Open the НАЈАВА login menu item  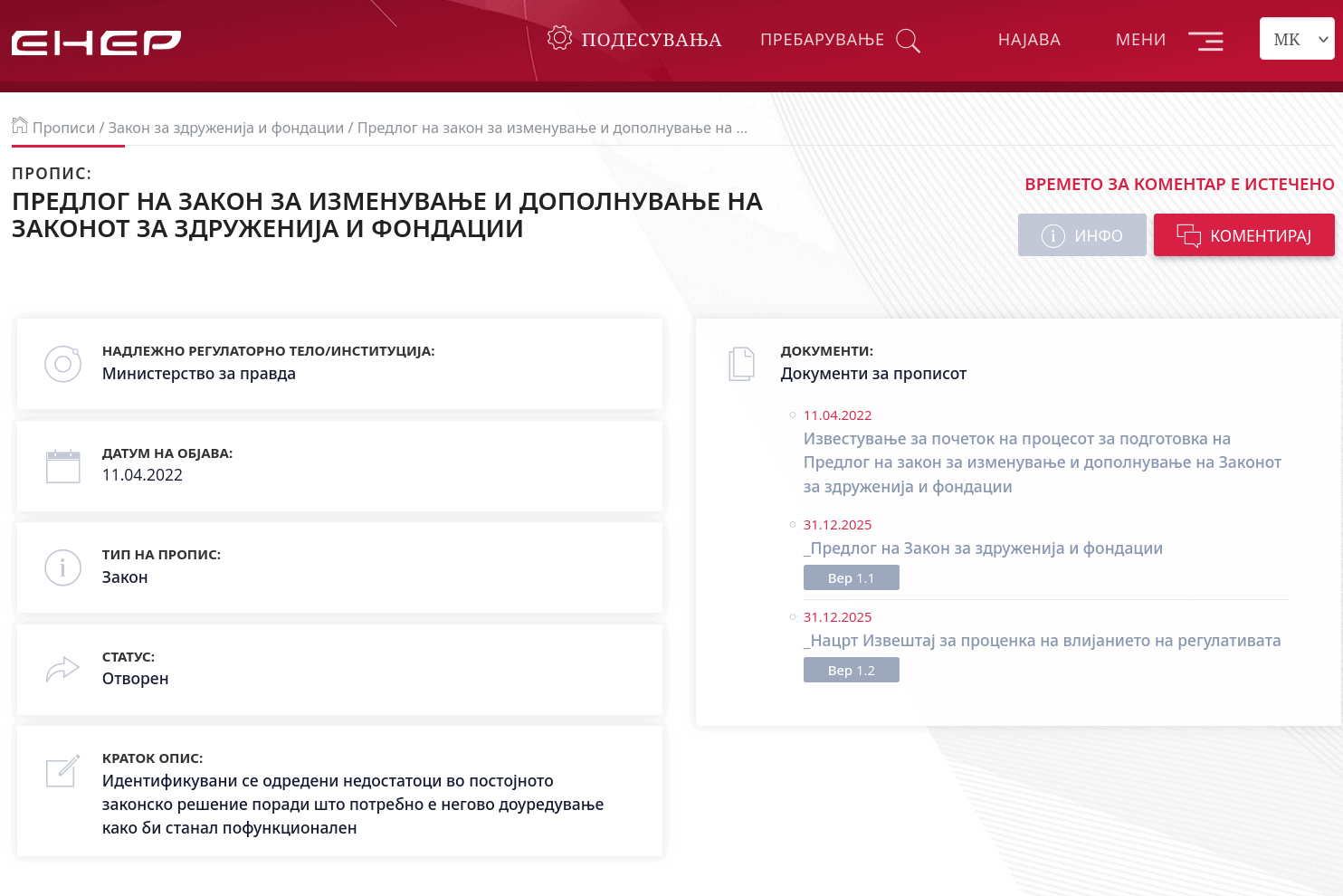click(x=1029, y=40)
